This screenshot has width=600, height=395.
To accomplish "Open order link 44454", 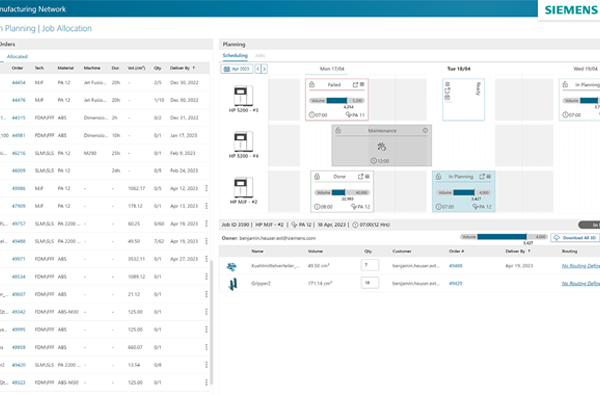I will pos(18,83).
